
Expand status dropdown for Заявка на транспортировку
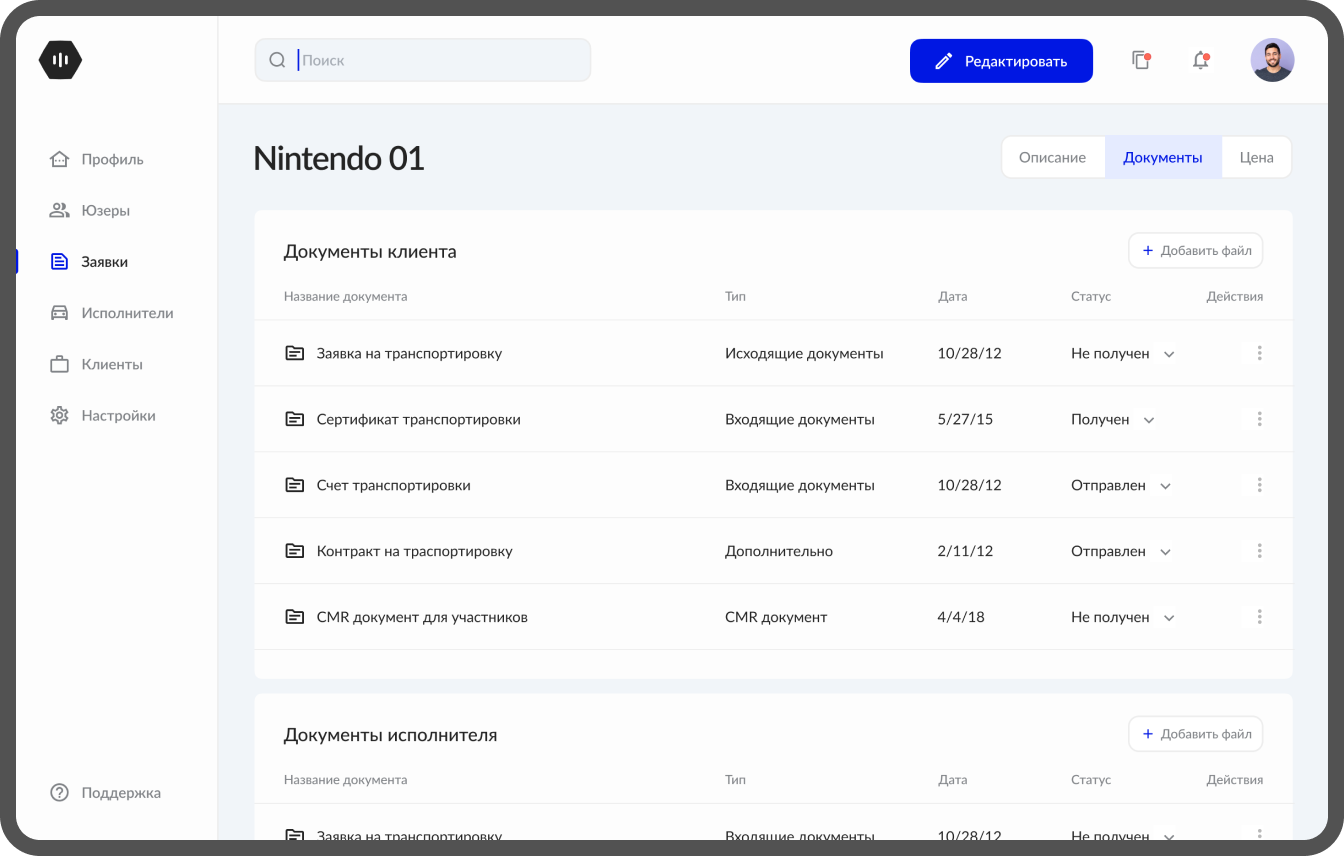1169,354
